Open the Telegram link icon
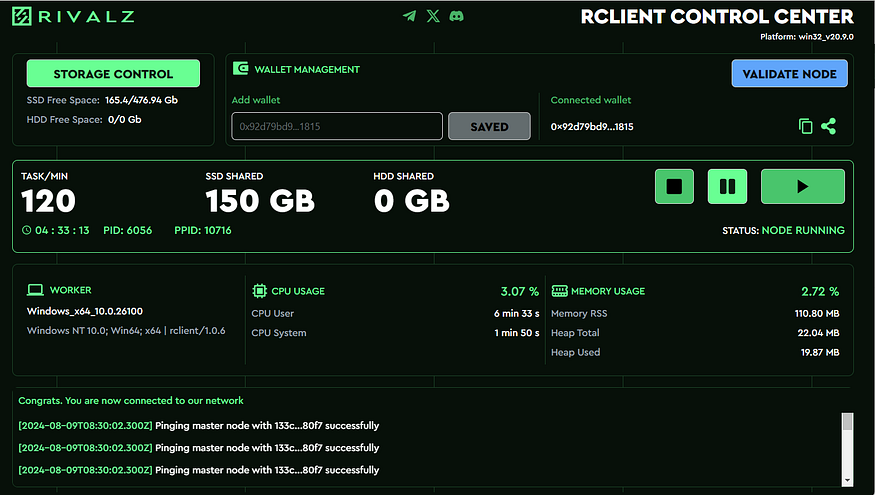The height and width of the screenshot is (495, 875). (x=410, y=16)
